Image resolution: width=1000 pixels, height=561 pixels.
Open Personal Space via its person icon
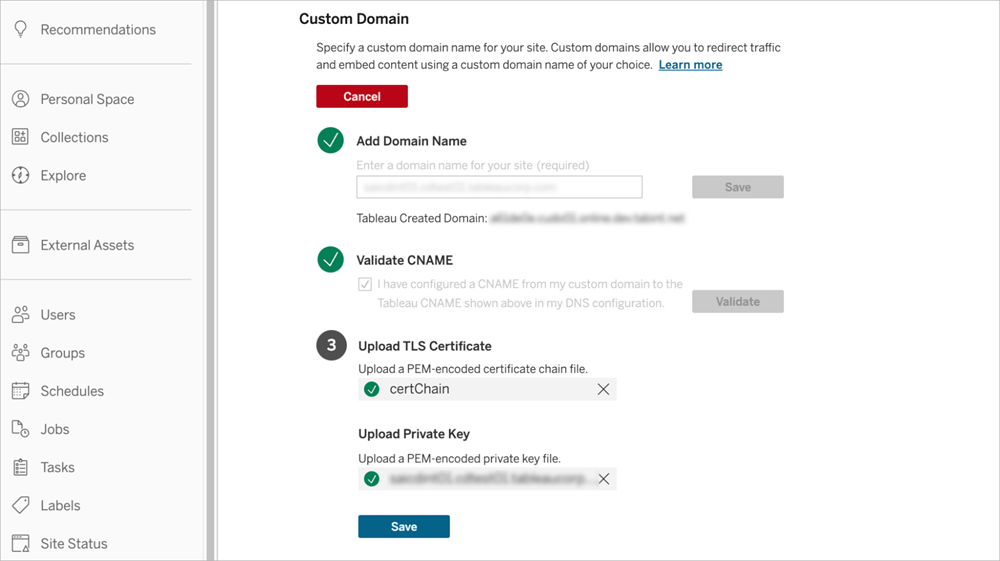point(20,99)
